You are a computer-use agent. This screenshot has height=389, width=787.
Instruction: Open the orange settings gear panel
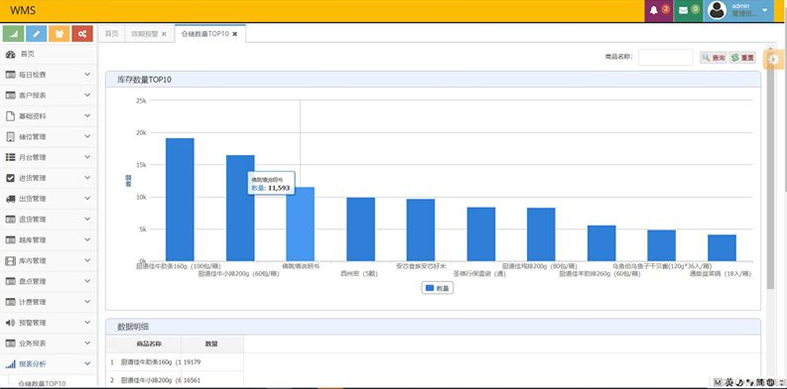774,59
